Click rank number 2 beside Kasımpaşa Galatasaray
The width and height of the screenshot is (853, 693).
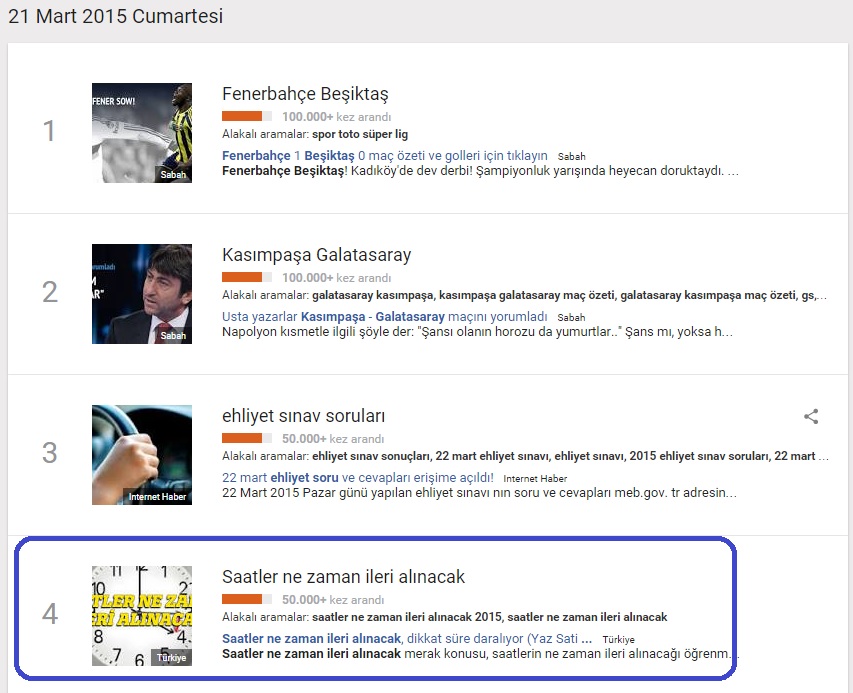tap(50, 293)
